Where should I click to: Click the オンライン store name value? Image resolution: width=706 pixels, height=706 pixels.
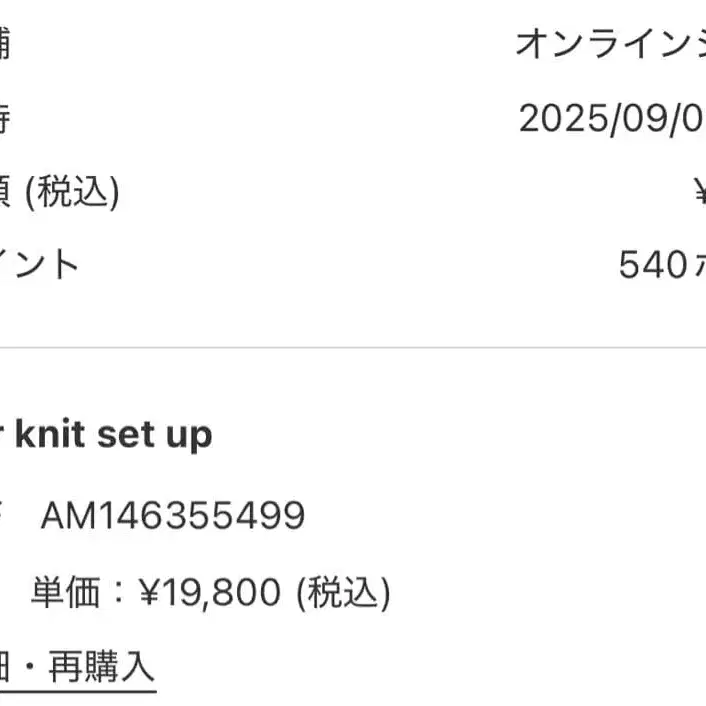click(x=610, y=43)
